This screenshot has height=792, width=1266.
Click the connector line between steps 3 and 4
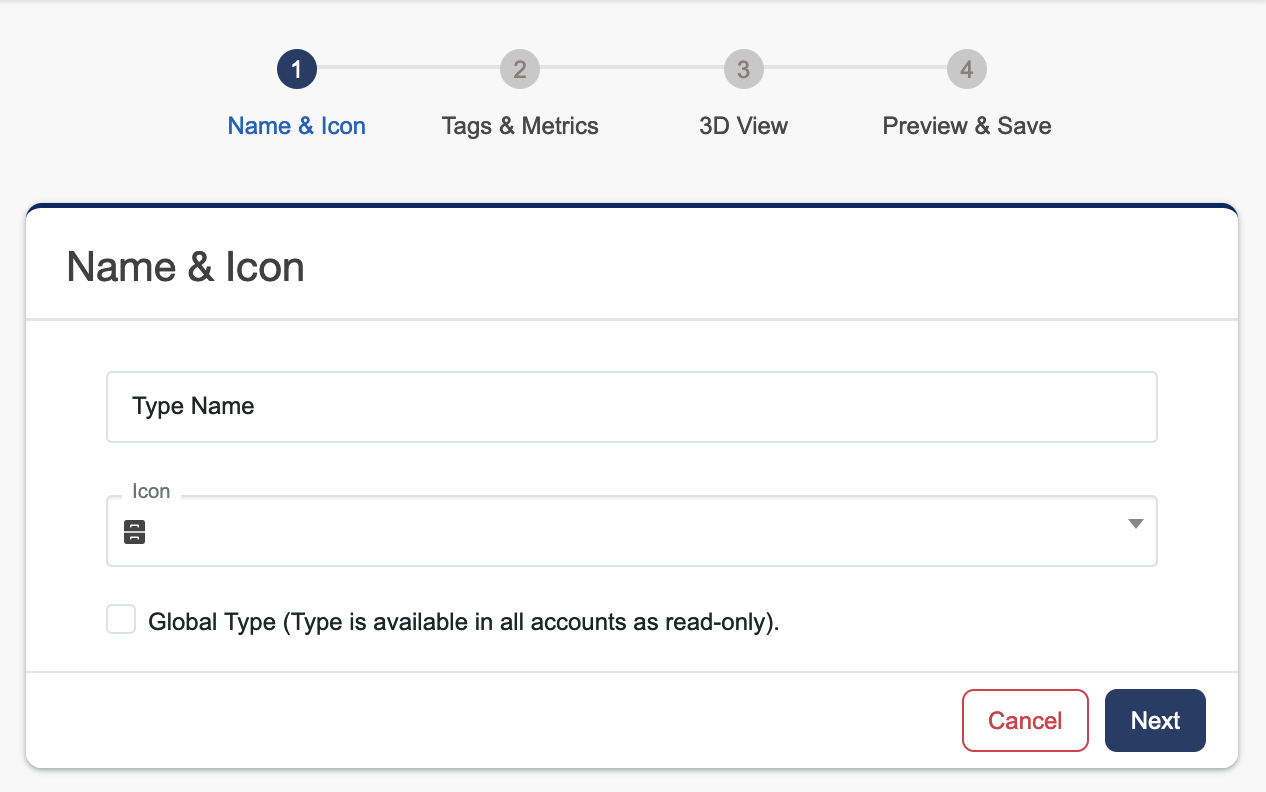click(855, 67)
